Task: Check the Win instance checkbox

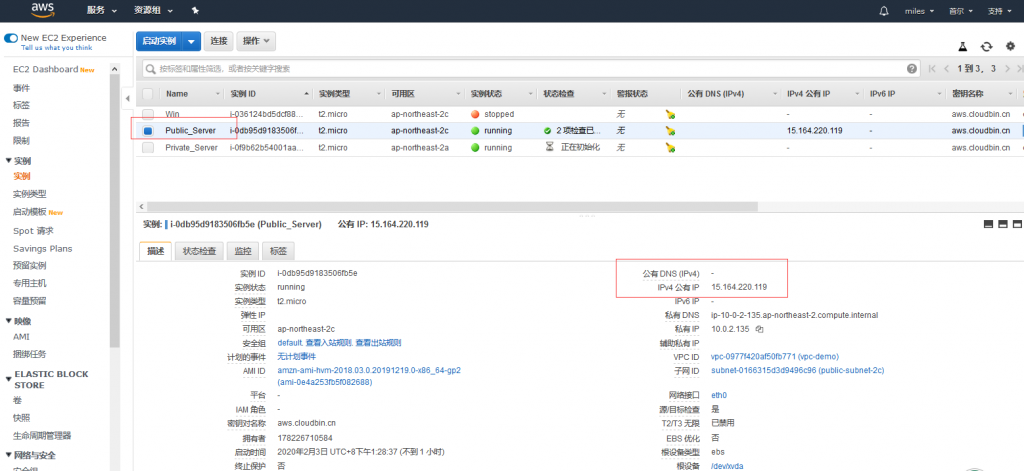Action: pos(148,114)
